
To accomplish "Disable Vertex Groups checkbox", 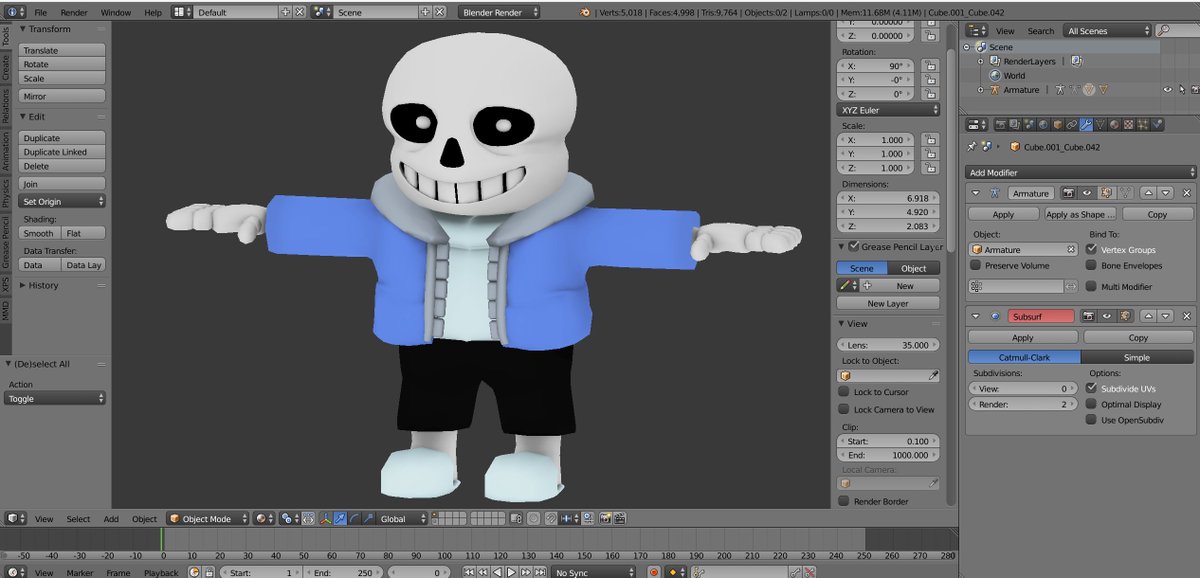I will (1092, 249).
